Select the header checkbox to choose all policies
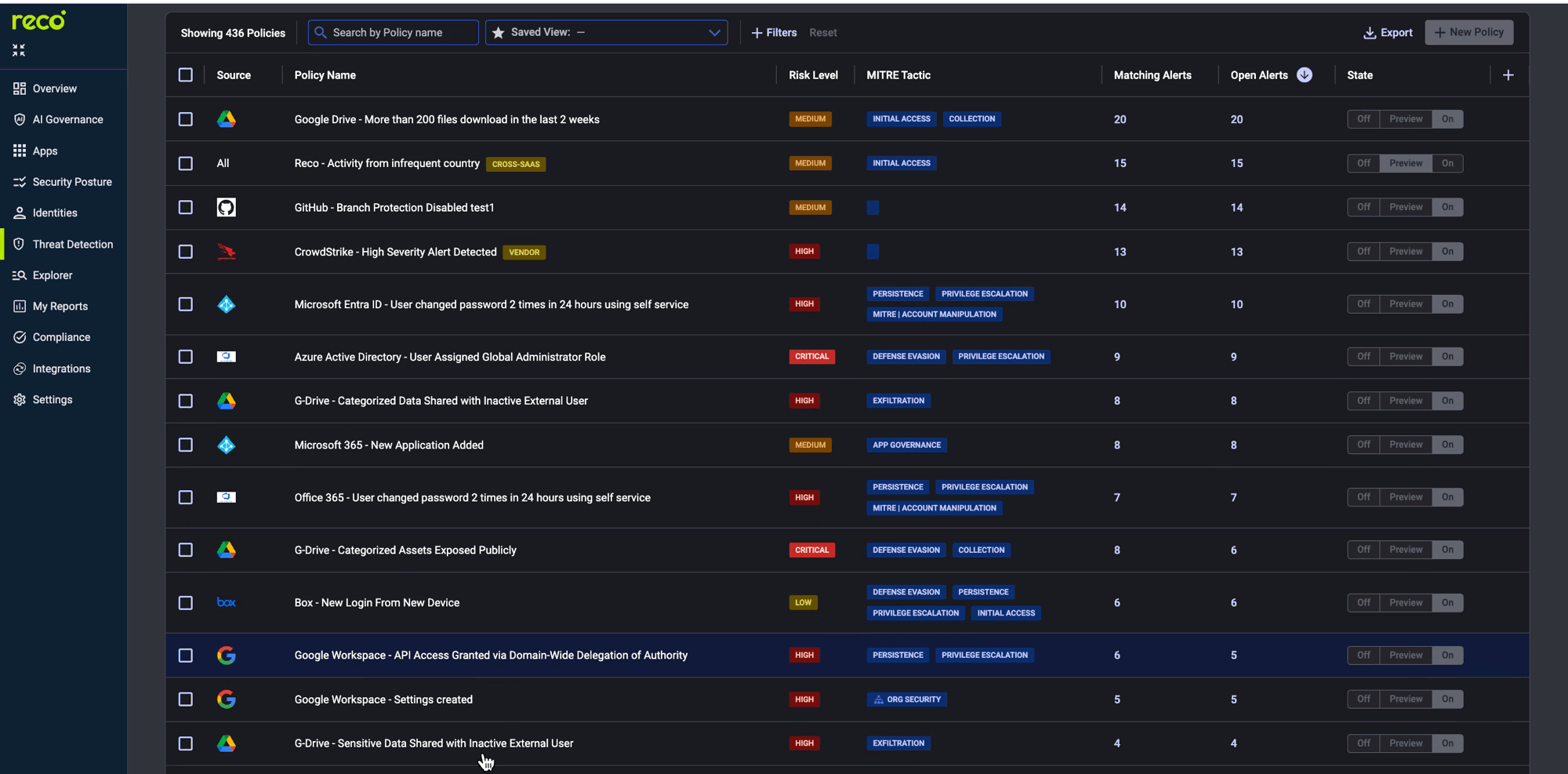This screenshot has width=1568, height=774. click(x=186, y=74)
